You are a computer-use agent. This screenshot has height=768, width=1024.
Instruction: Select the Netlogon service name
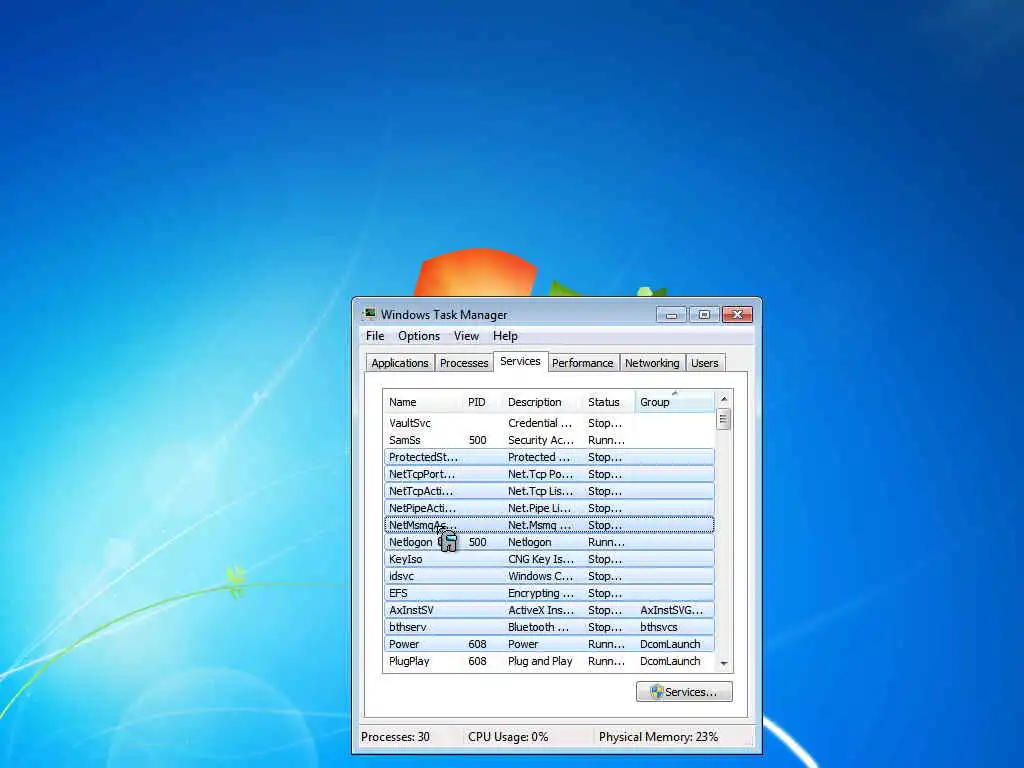pyautogui.click(x=410, y=542)
